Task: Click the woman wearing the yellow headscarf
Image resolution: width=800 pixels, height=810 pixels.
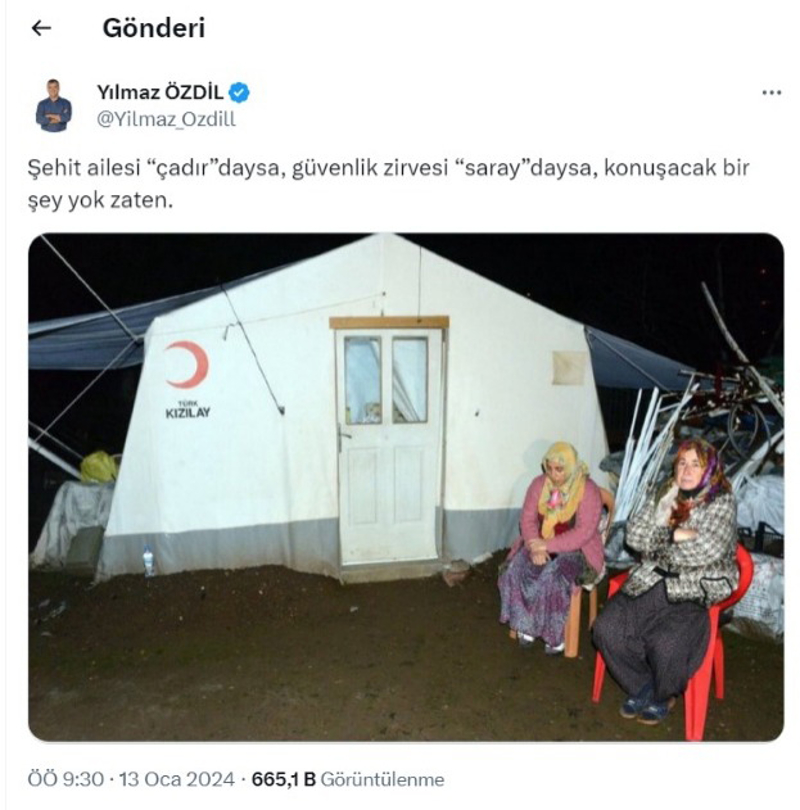Action: pos(553,545)
